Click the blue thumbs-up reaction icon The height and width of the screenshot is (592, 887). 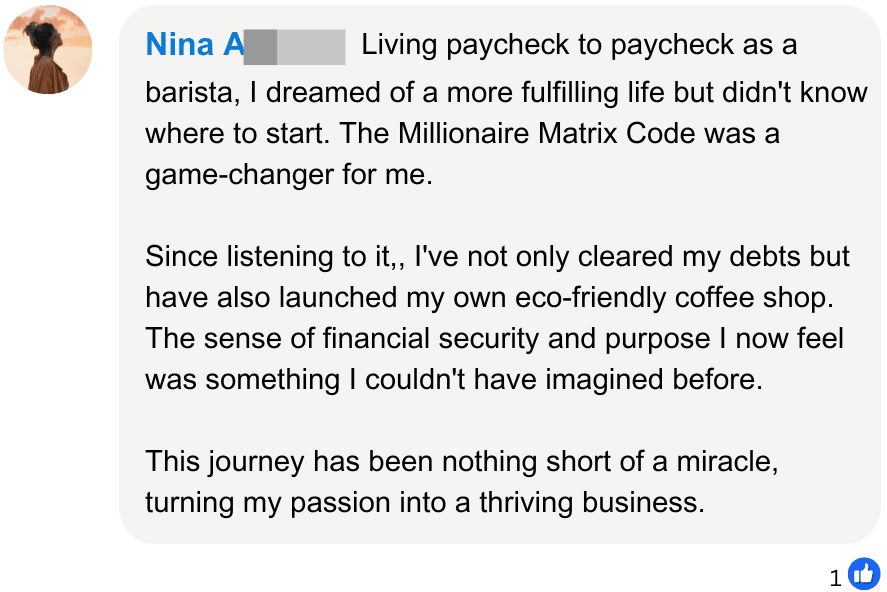pos(862,574)
